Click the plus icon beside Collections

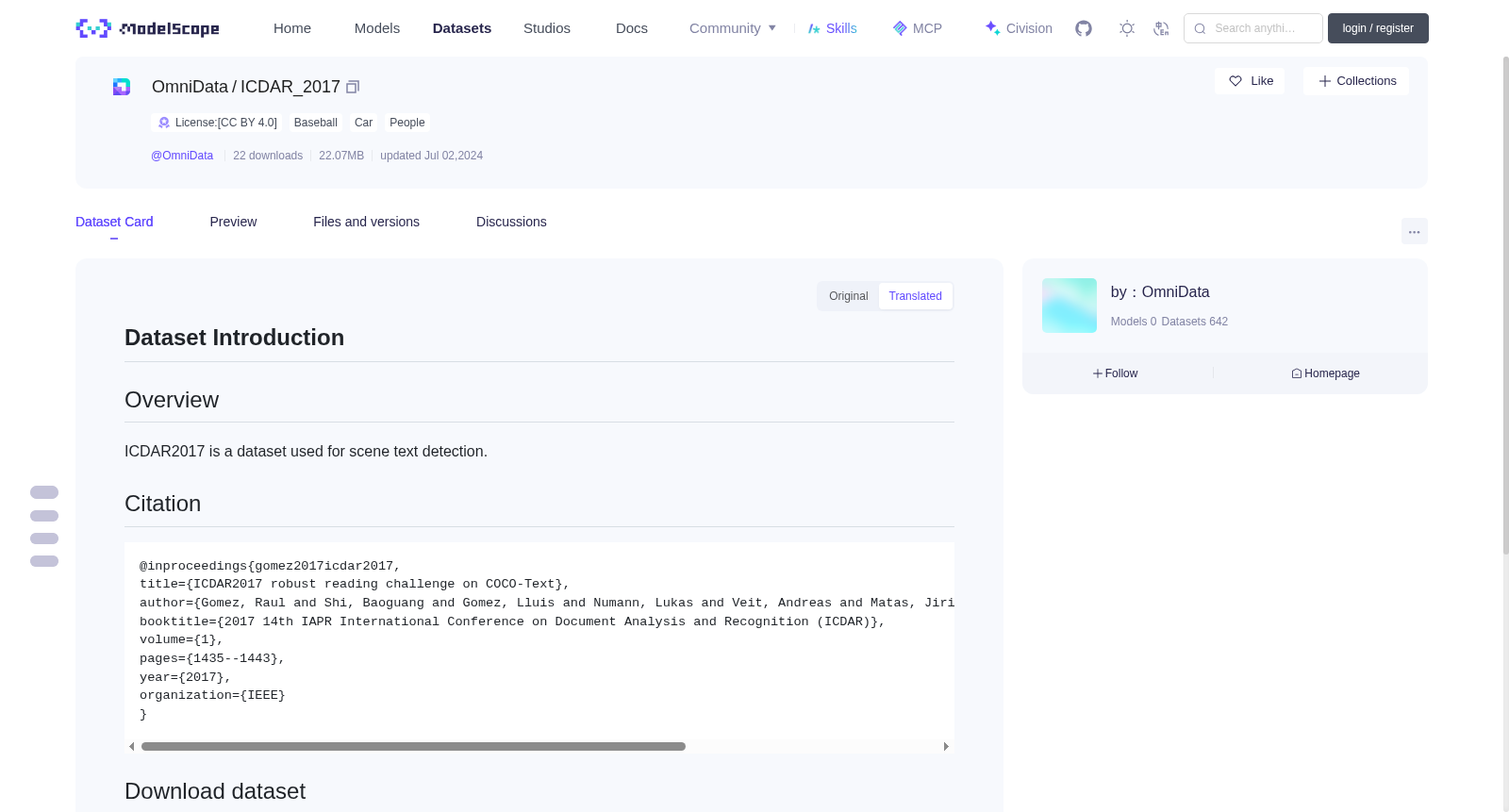[x=1325, y=81]
